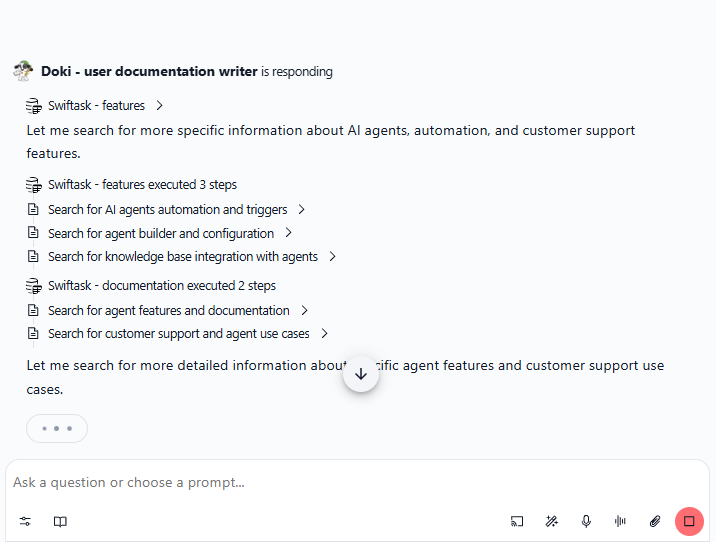Click the magic wand prompt enhance icon
This screenshot has width=716, height=542.
pos(552,521)
